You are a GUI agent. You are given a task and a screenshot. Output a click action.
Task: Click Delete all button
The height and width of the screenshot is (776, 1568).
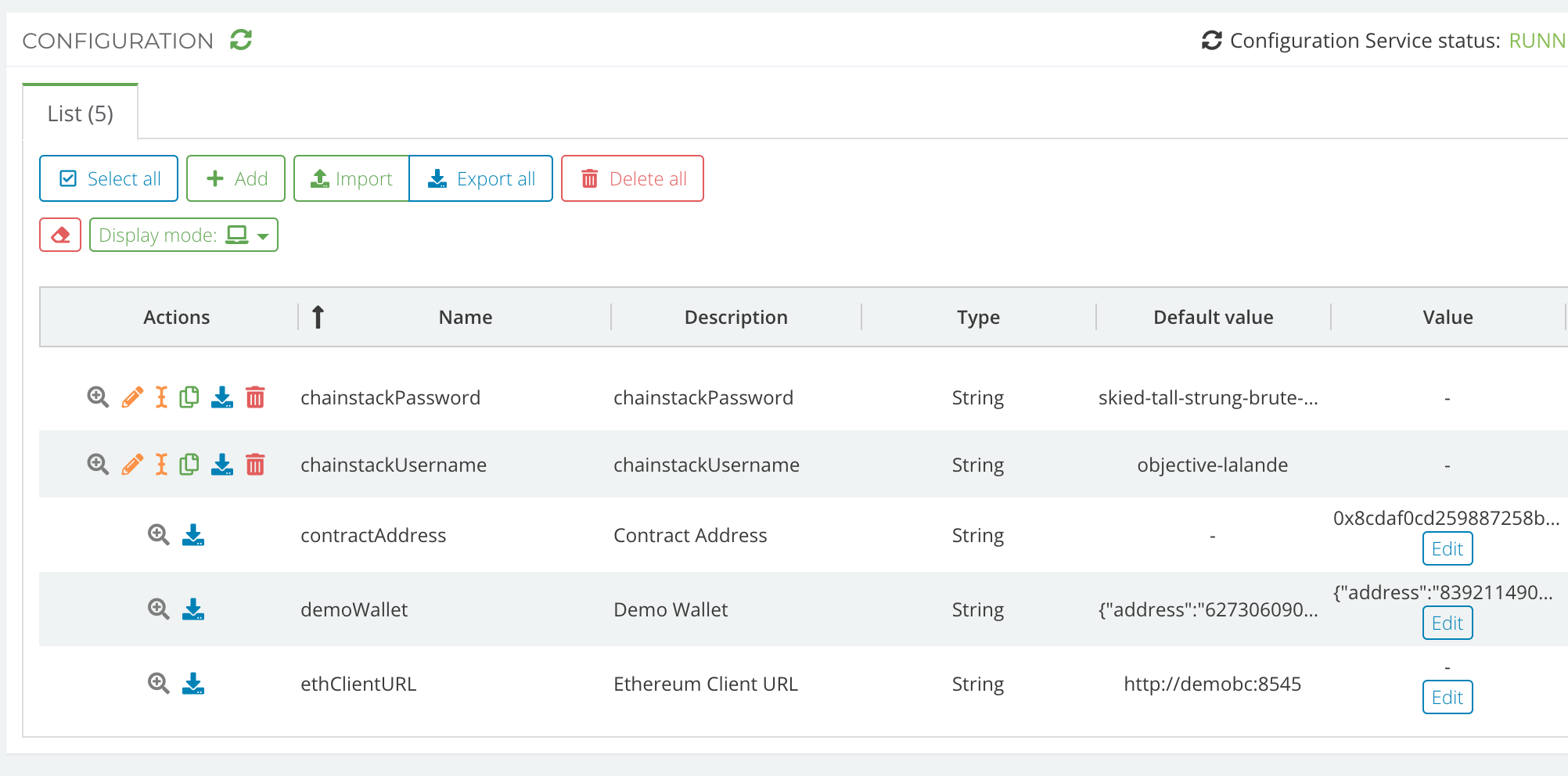pos(632,178)
